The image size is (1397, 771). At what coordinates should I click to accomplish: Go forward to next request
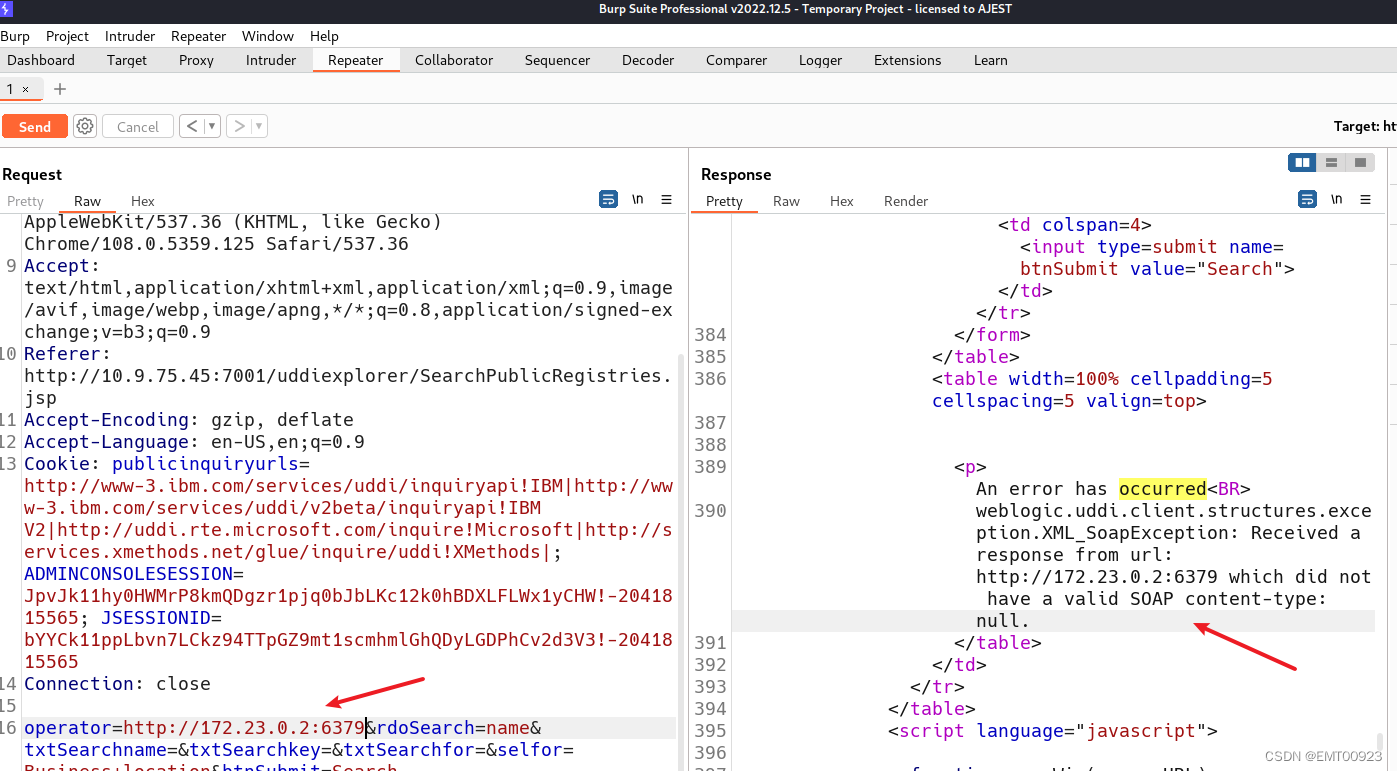239,126
